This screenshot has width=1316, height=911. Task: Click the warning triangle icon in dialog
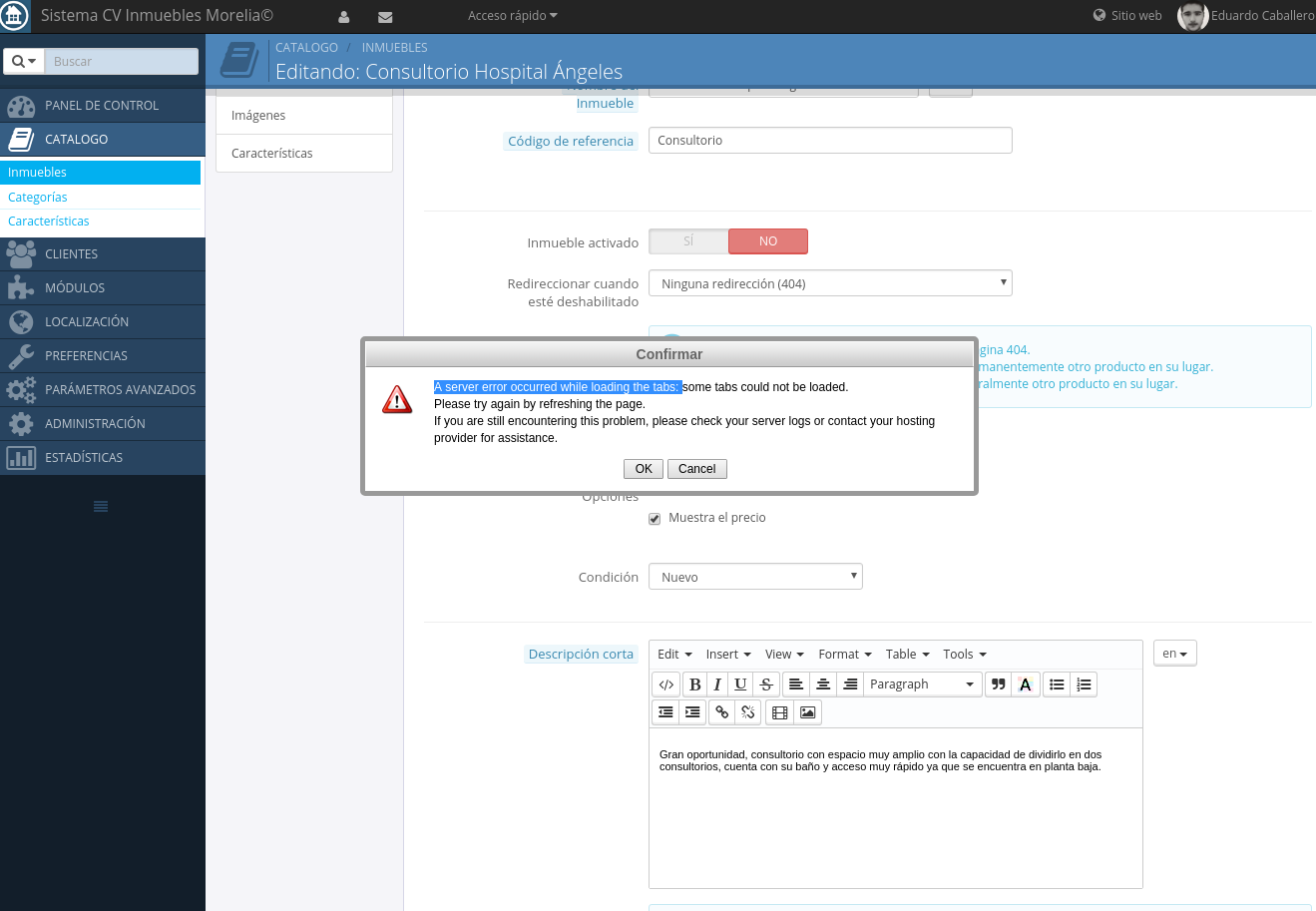click(397, 400)
